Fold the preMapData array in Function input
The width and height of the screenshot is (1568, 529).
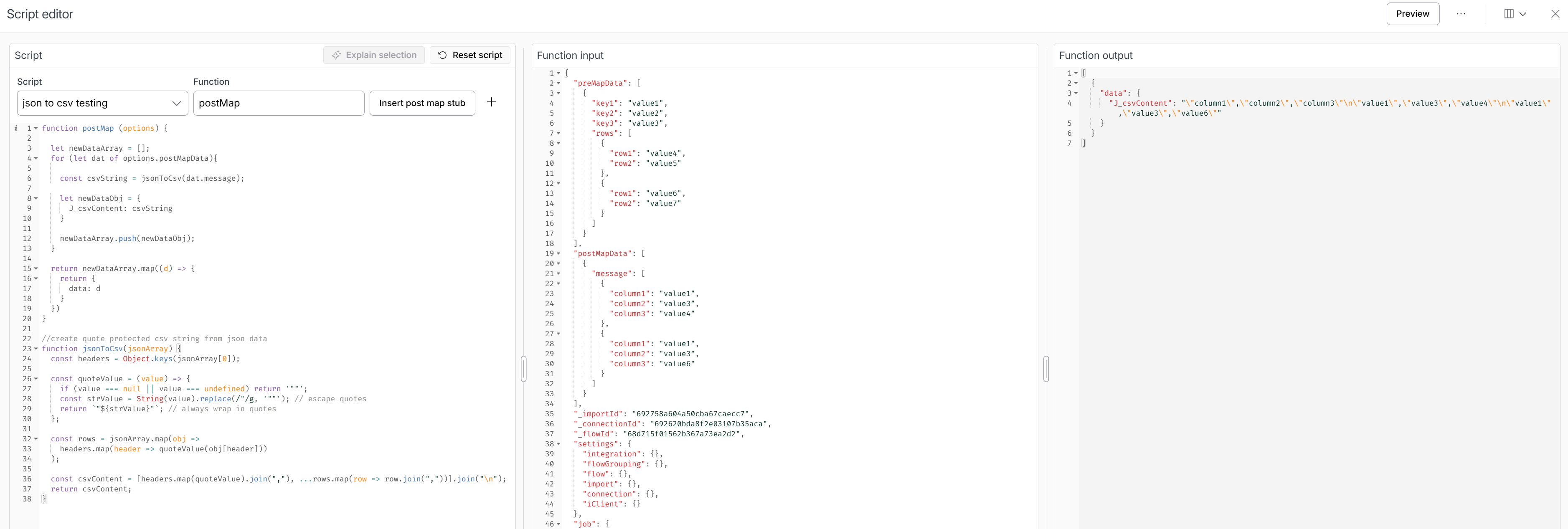coord(559,84)
